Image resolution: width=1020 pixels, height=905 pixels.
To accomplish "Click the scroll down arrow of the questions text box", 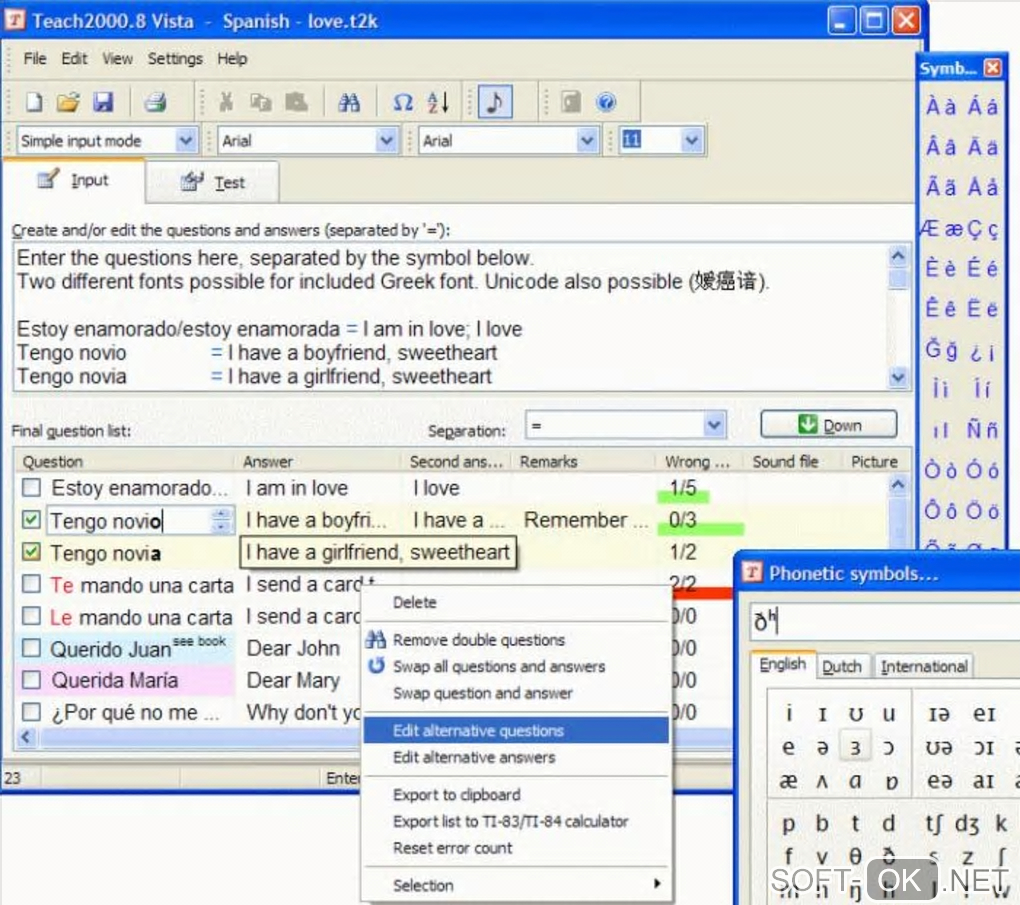I will (898, 377).
